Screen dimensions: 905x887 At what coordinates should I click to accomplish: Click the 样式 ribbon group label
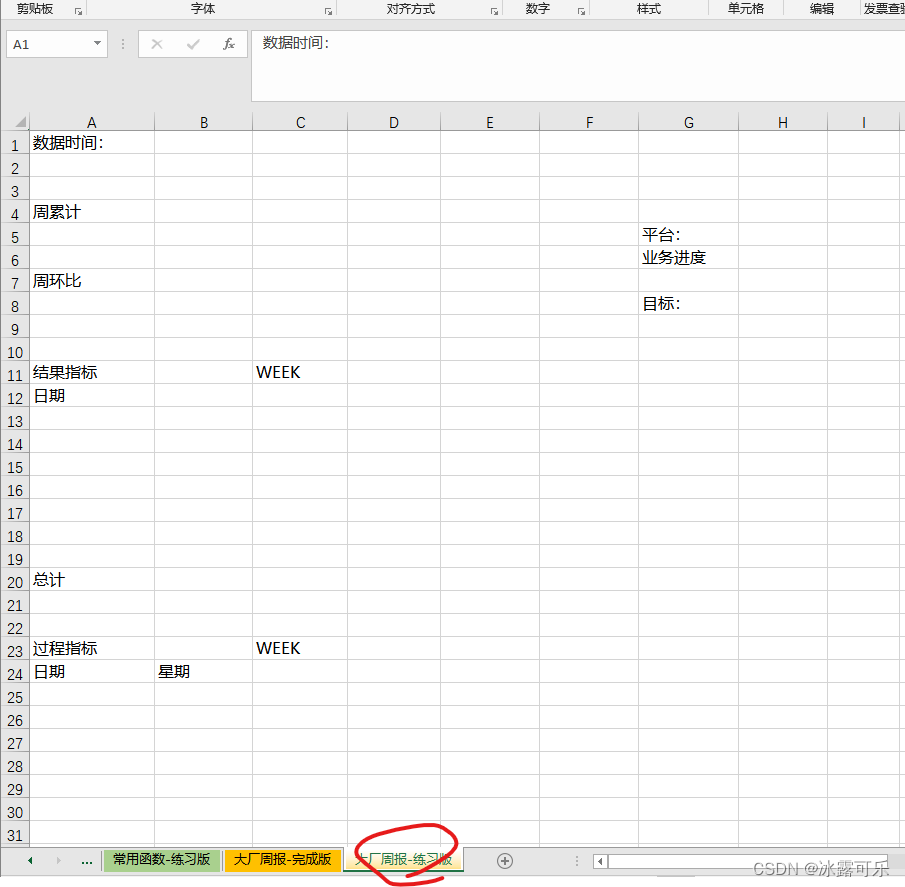[x=649, y=9]
